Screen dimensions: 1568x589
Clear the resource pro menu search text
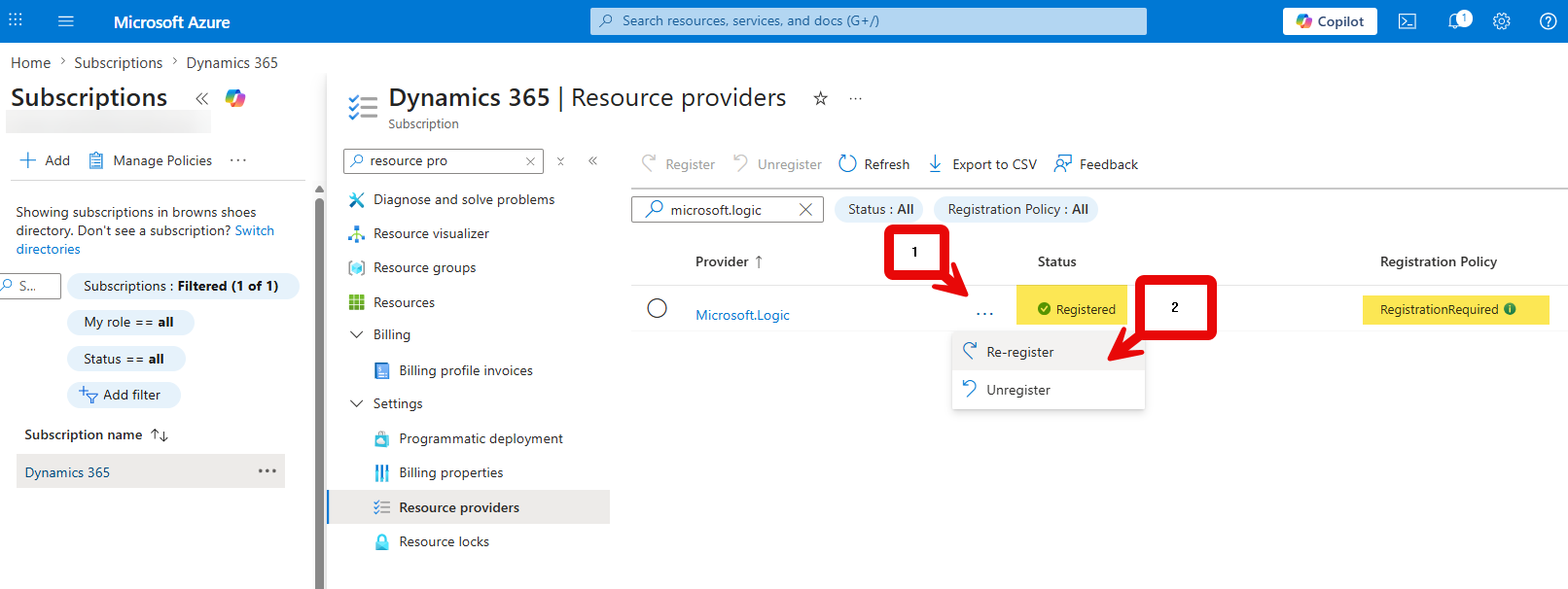point(530,161)
